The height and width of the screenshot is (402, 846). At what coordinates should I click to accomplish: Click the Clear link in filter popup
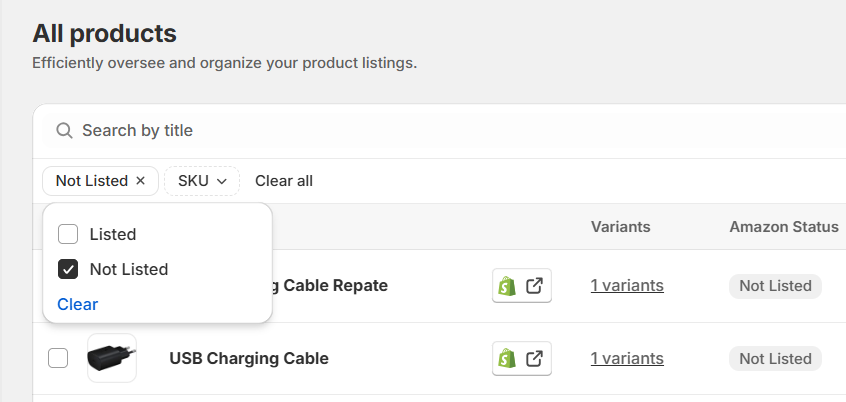(78, 304)
